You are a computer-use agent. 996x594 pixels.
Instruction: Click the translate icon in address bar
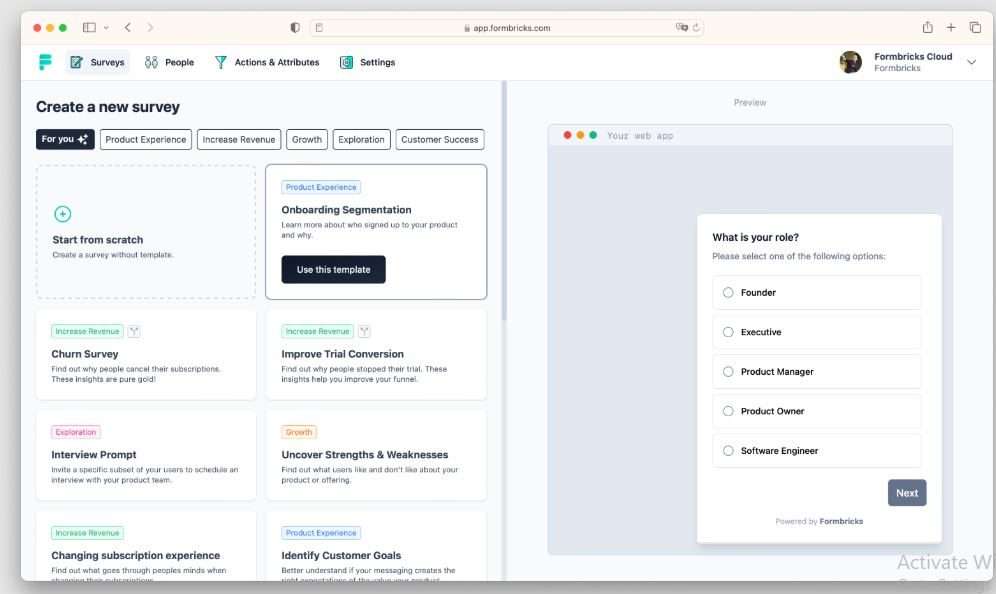pos(682,27)
